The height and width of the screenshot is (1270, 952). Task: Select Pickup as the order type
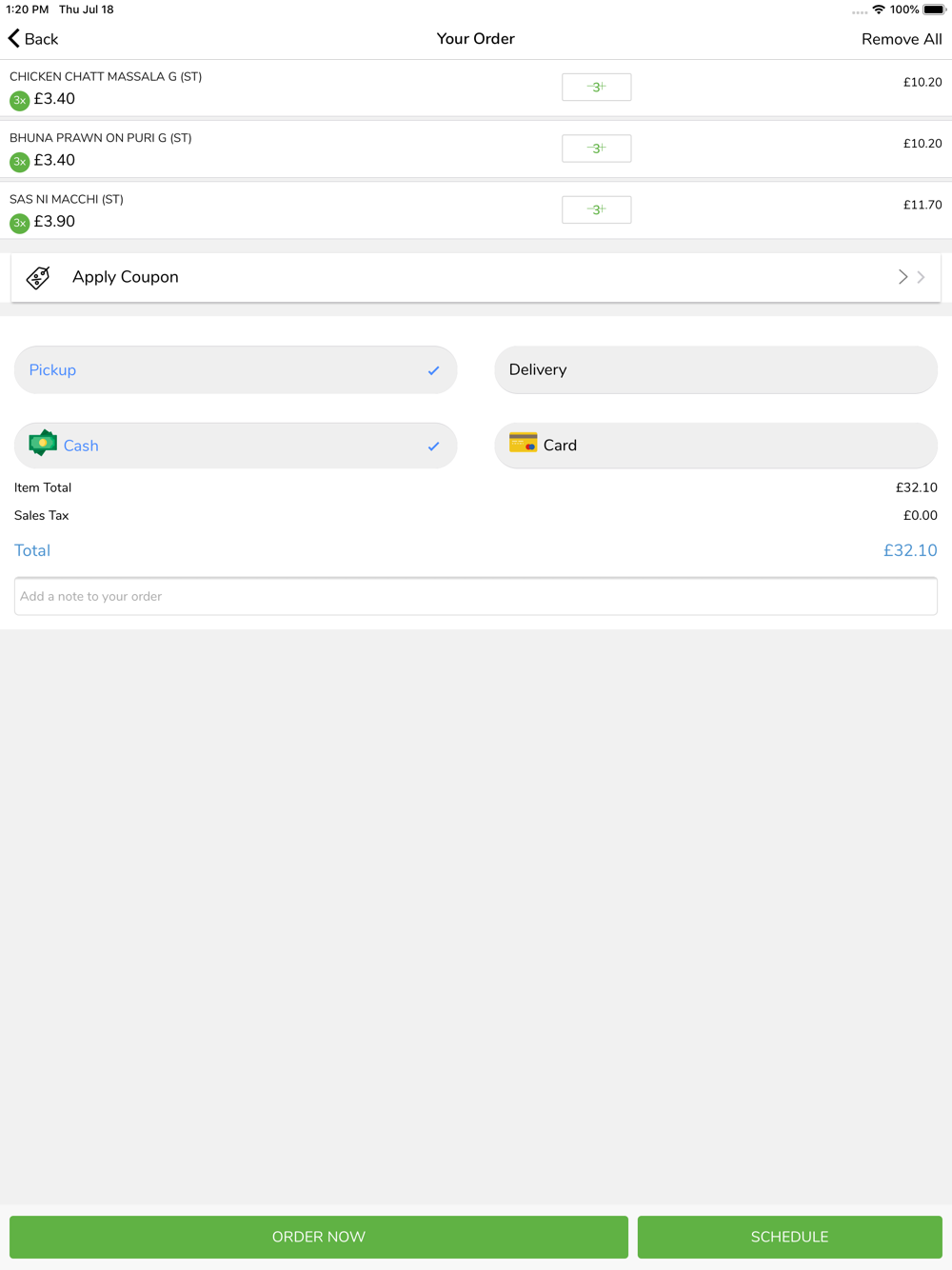(235, 369)
